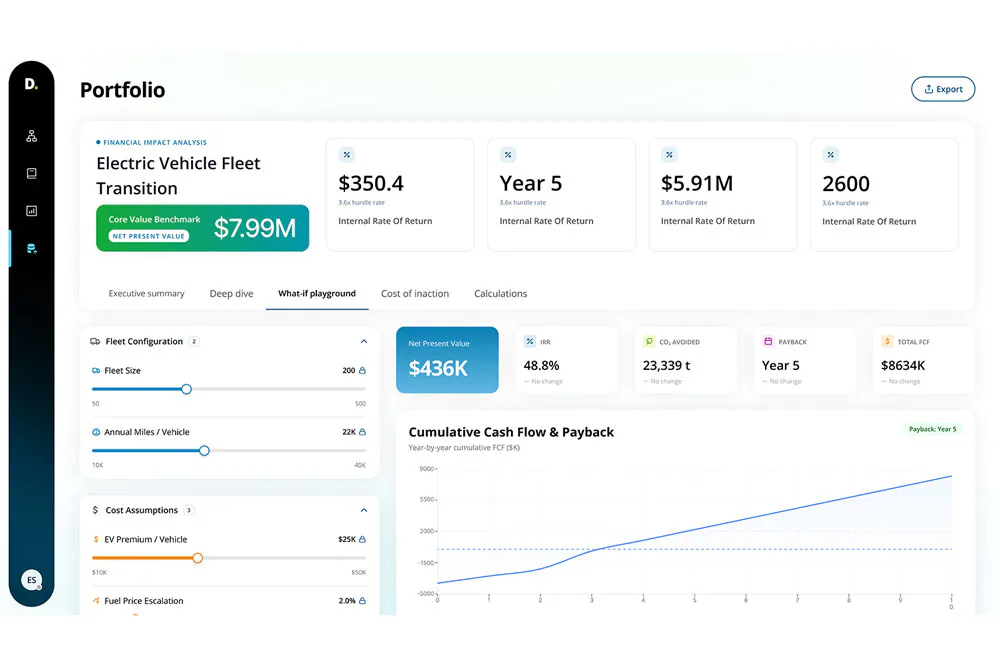Select the database portfolio sidebar icon

[31, 249]
